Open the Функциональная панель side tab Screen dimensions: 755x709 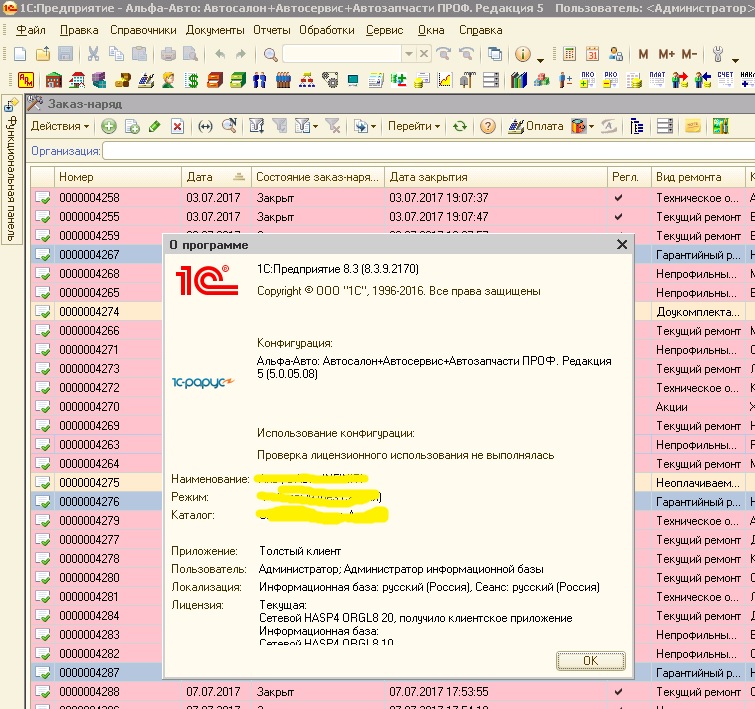[x=11, y=170]
